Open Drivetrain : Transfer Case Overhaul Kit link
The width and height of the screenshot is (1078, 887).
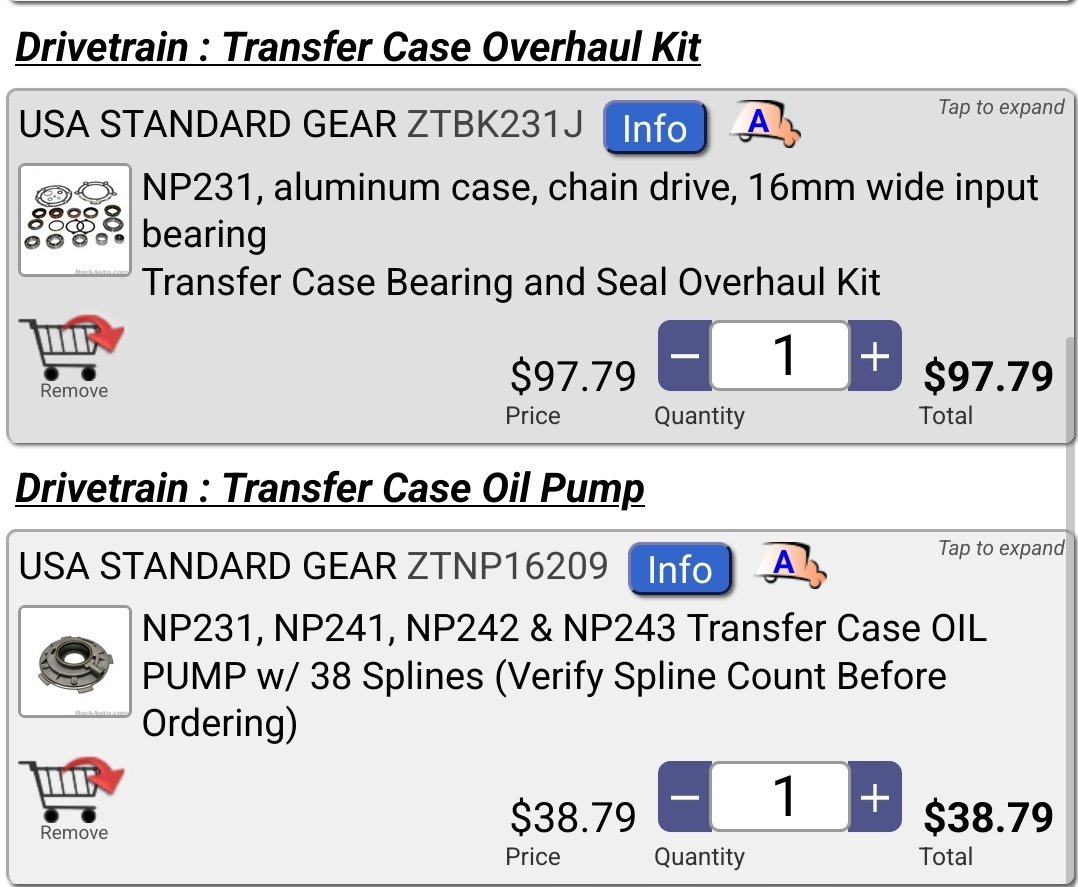(358, 47)
